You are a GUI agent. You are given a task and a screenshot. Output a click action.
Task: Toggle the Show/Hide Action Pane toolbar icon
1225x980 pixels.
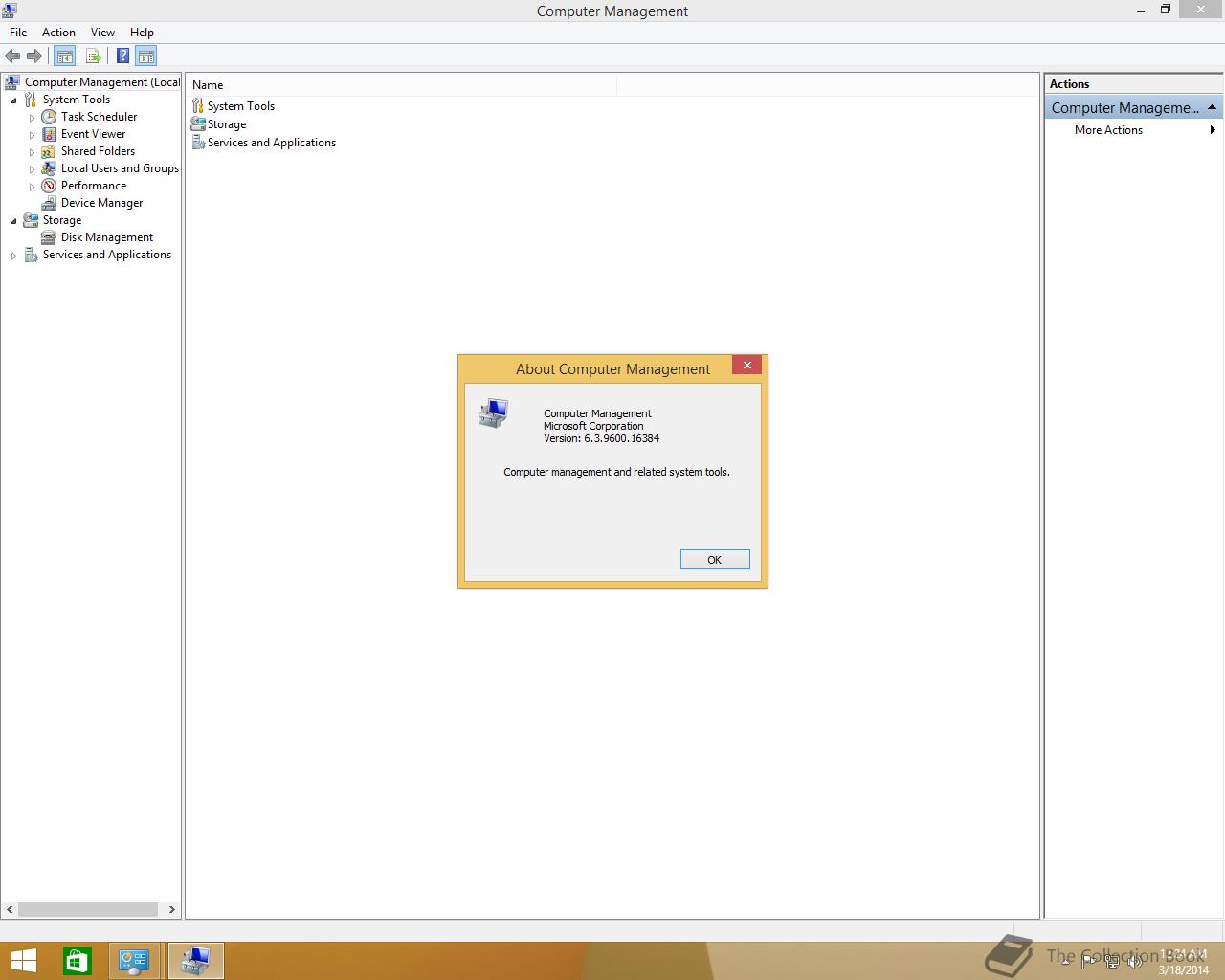(x=145, y=56)
